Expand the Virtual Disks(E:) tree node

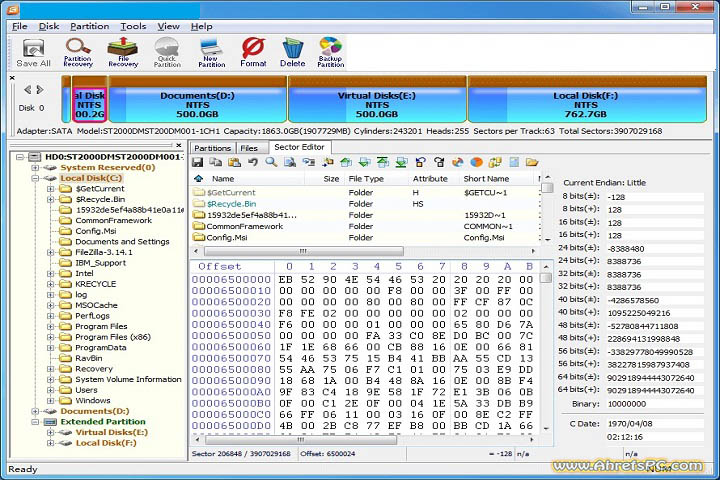point(51,432)
